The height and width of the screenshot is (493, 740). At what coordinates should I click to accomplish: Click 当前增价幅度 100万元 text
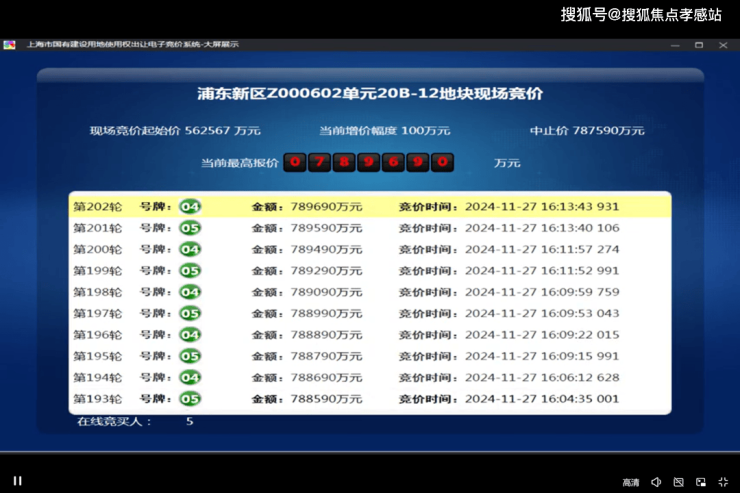click(385, 131)
